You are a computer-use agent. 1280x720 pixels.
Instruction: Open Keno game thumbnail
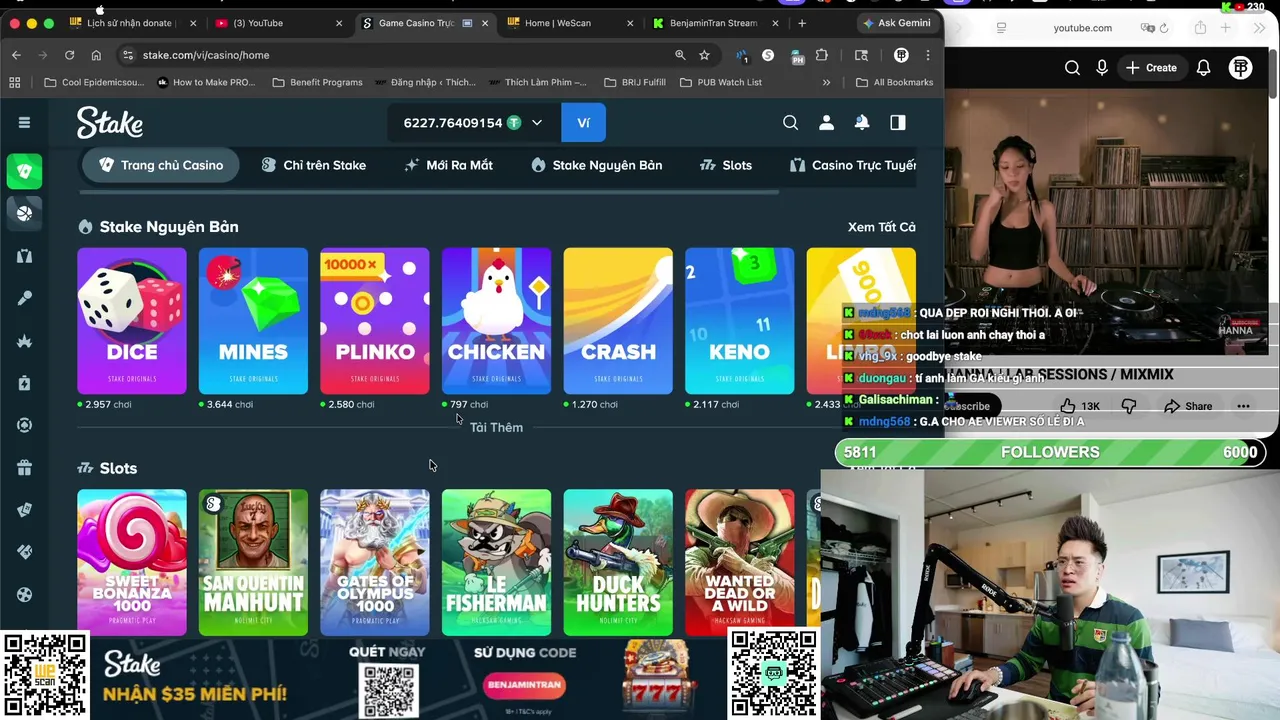click(740, 321)
